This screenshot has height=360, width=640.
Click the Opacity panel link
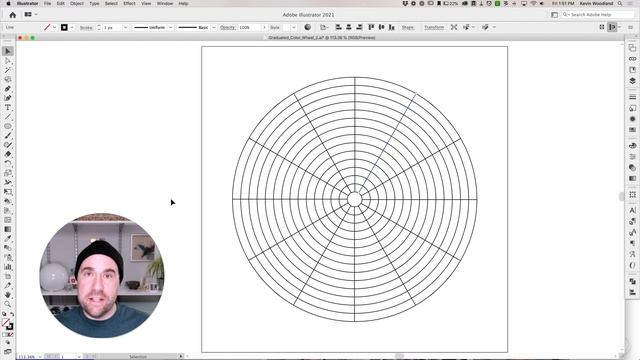[227, 27]
